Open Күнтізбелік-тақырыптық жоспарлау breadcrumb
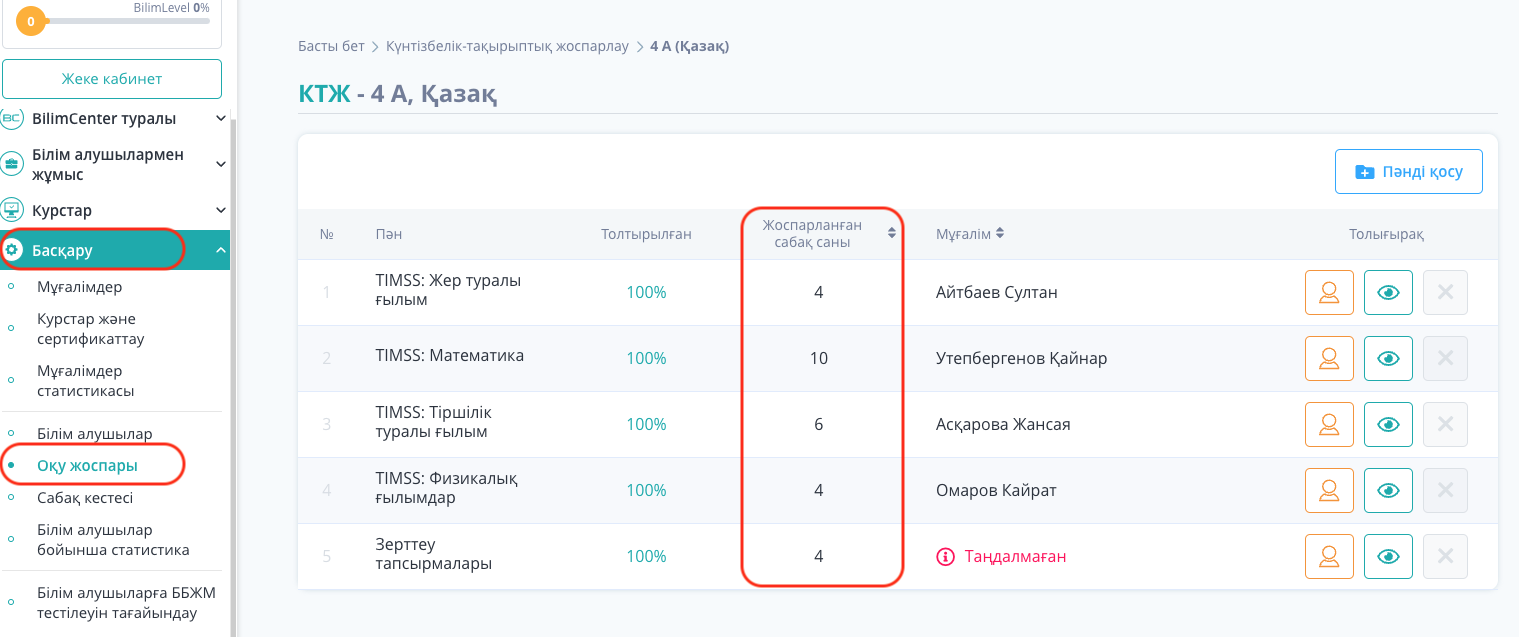The image size is (1519, 637). tap(507, 46)
